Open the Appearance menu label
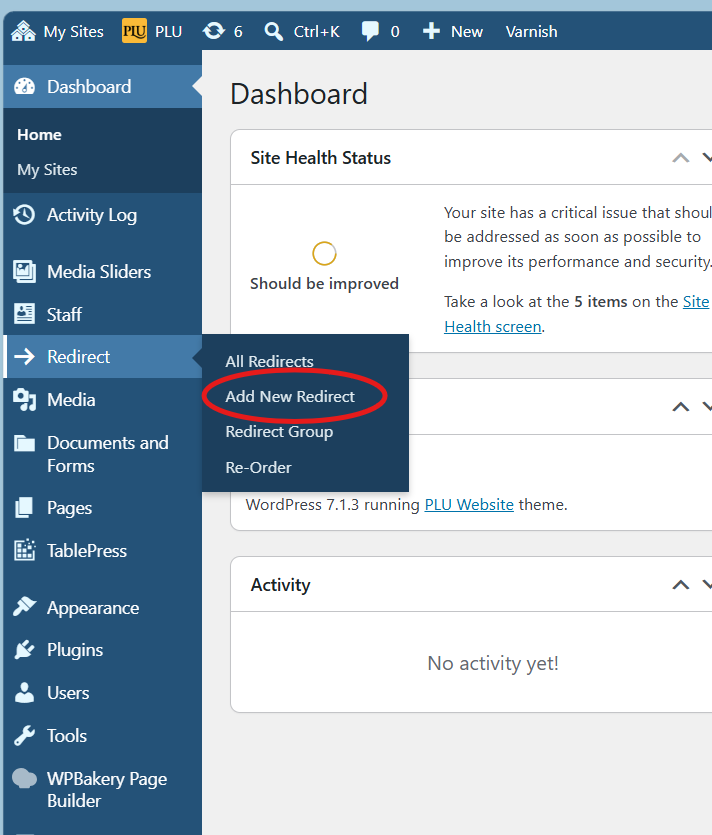 coord(93,608)
